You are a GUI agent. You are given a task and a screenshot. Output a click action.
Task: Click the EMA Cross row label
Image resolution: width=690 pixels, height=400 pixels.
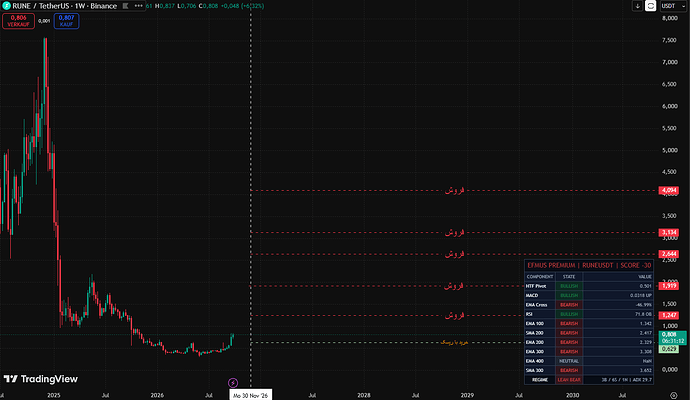click(x=536, y=305)
